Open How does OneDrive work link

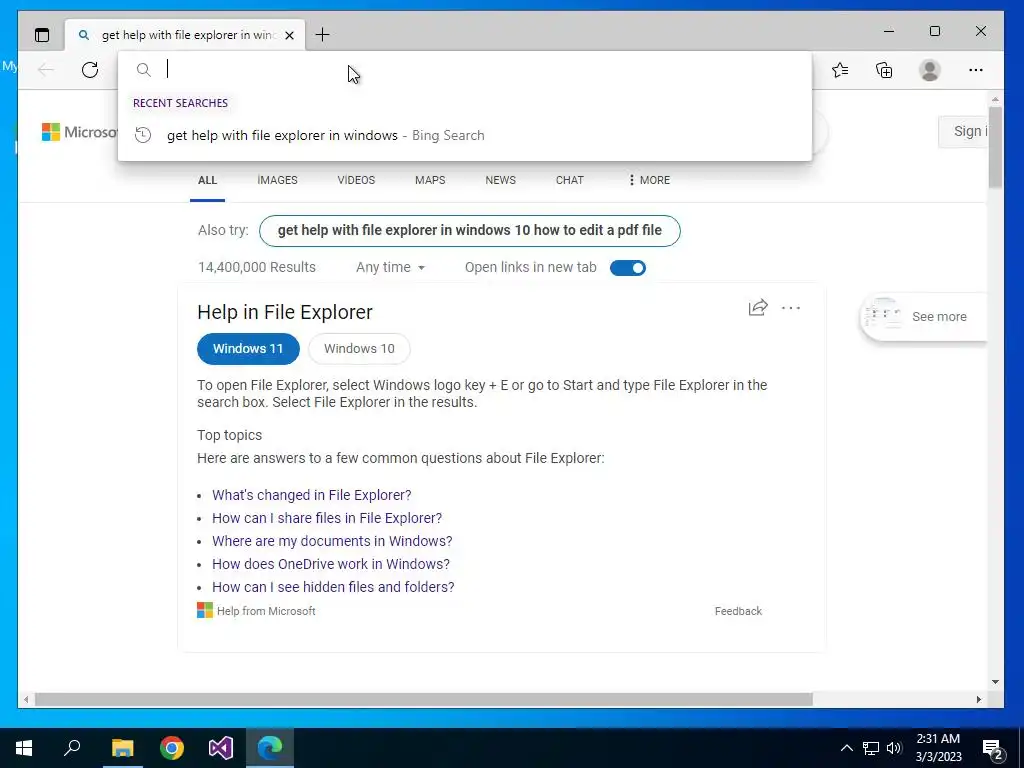(x=330, y=564)
